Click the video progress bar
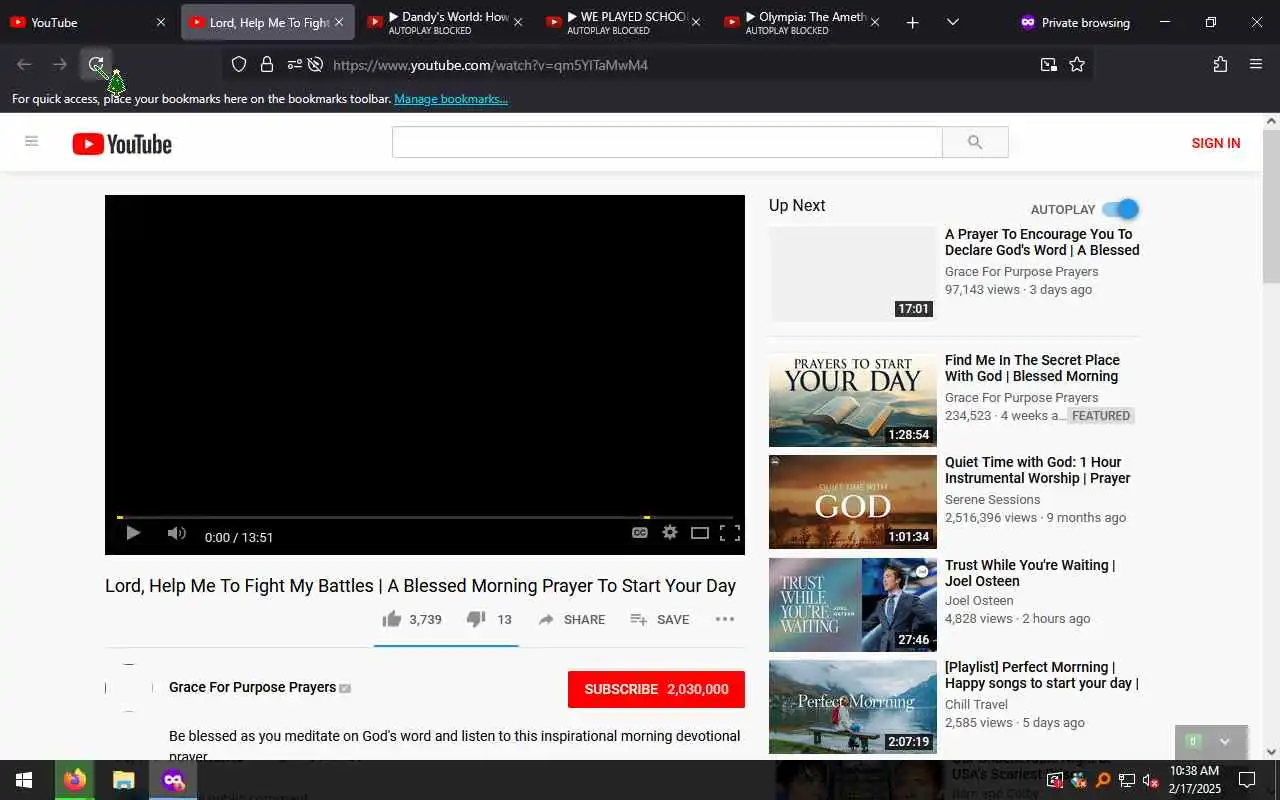 pos(424,517)
